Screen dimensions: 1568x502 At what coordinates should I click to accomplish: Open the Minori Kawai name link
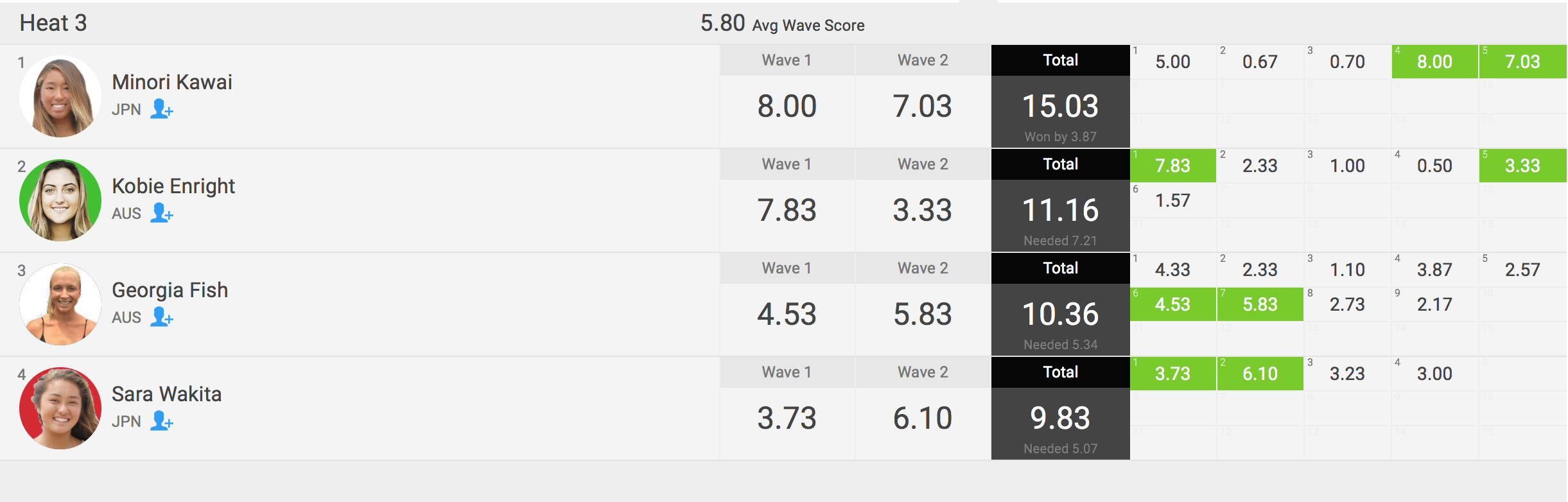pyautogui.click(x=172, y=82)
